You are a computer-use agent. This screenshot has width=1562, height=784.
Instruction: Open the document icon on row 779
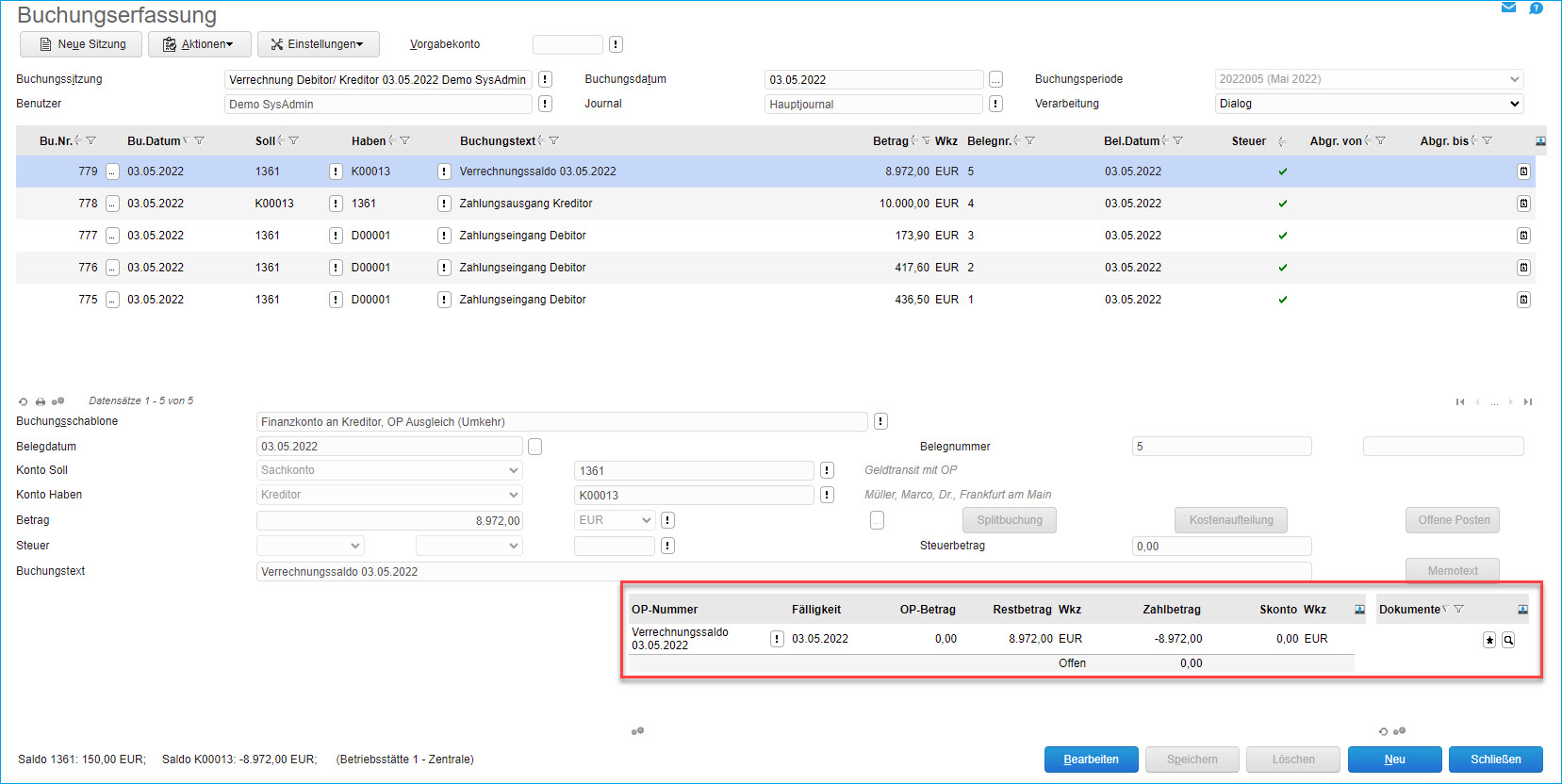pos(1523,171)
